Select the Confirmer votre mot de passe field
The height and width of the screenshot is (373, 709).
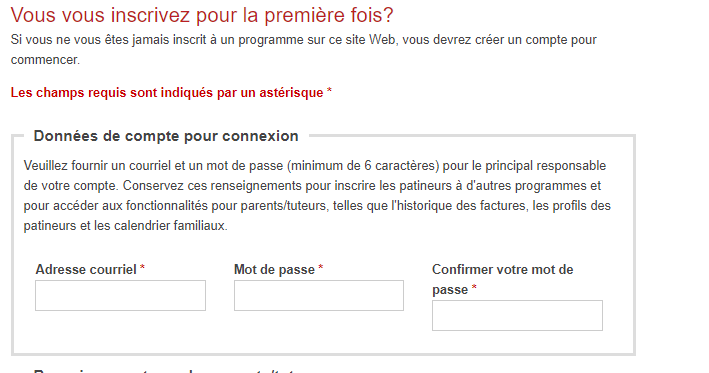click(517, 315)
